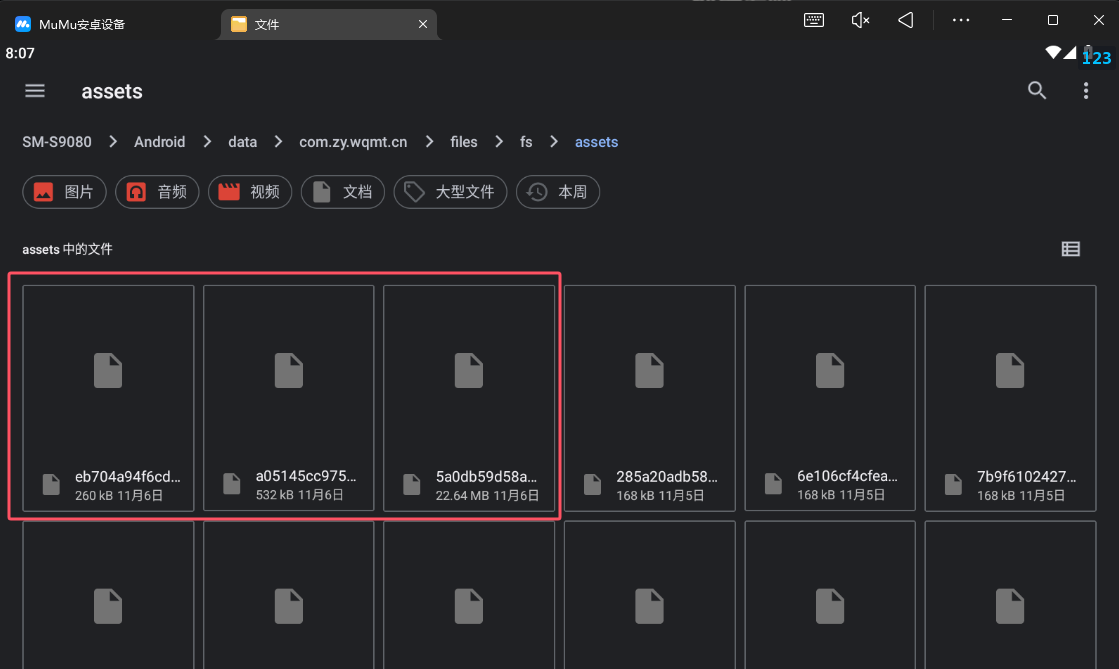Image resolution: width=1119 pixels, height=669 pixels.
Task: Select the MuMu安卓设备 home tab
Action: tap(70, 24)
